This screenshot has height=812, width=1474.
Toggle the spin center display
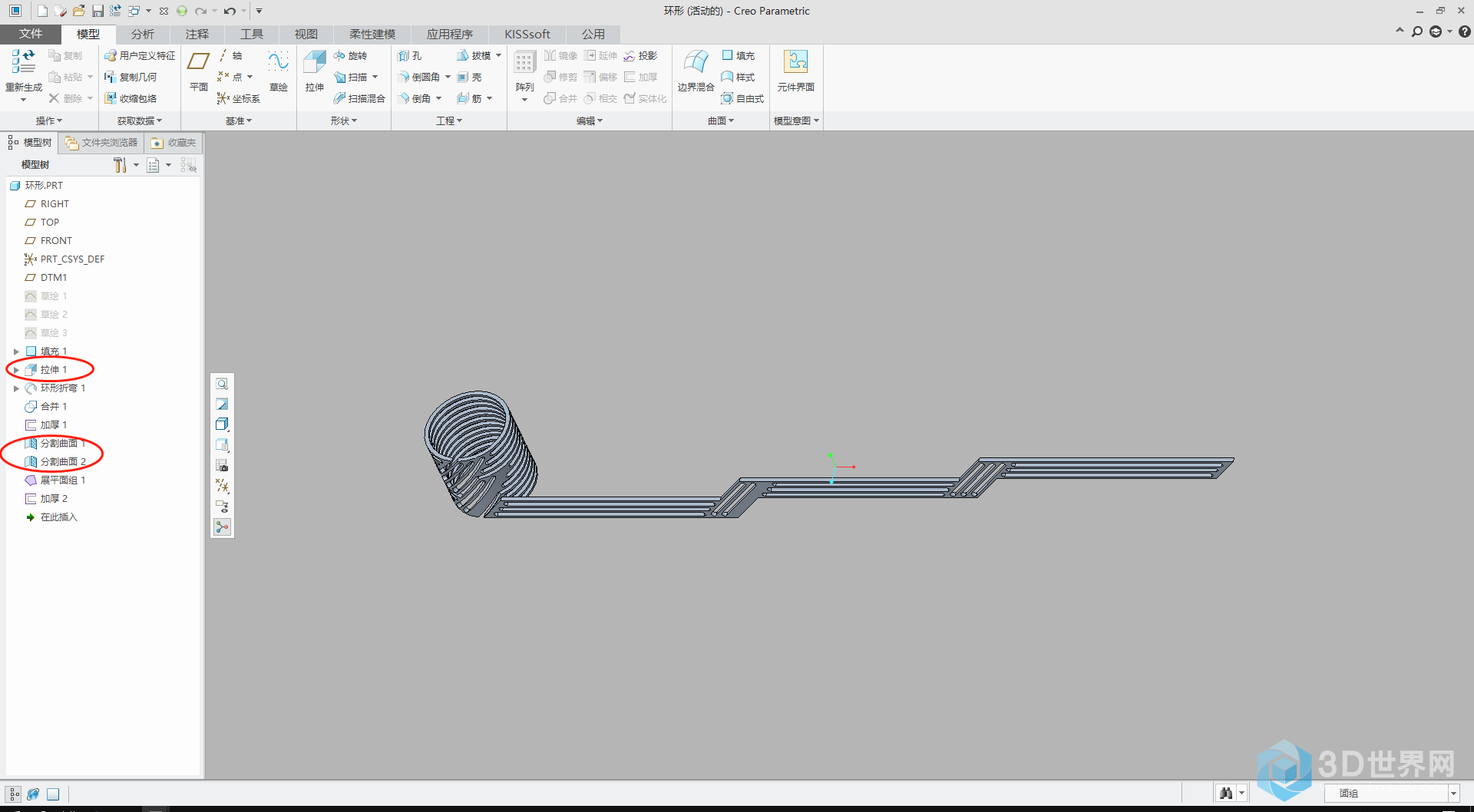click(x=222, y=527)
